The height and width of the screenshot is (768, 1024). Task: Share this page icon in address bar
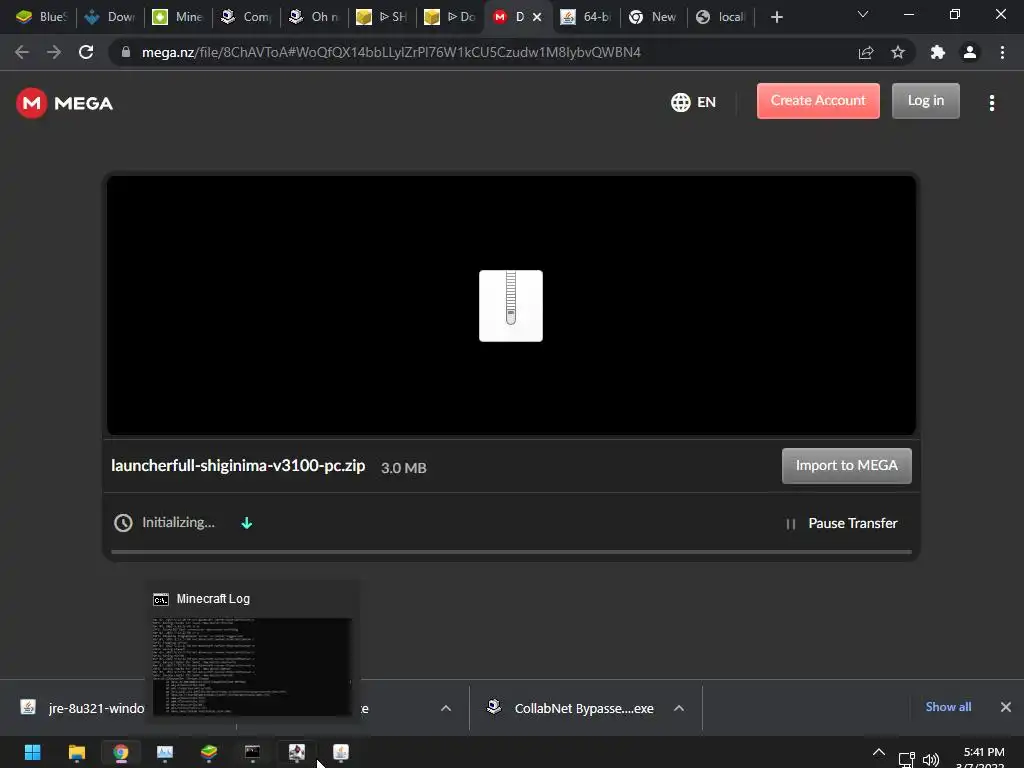866,52
